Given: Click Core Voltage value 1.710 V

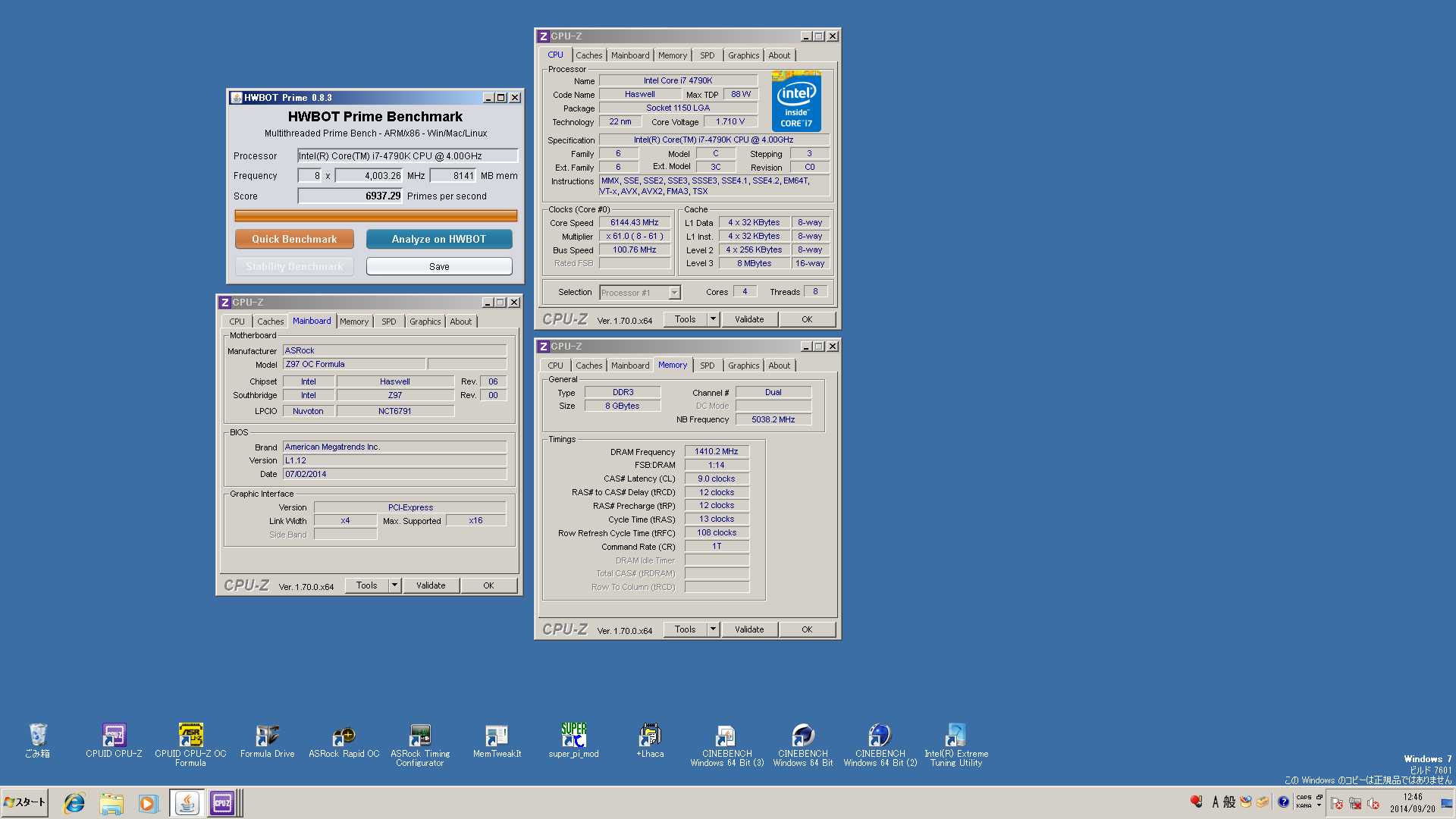Looking at the screenshot, I should (x=730, y=122).
